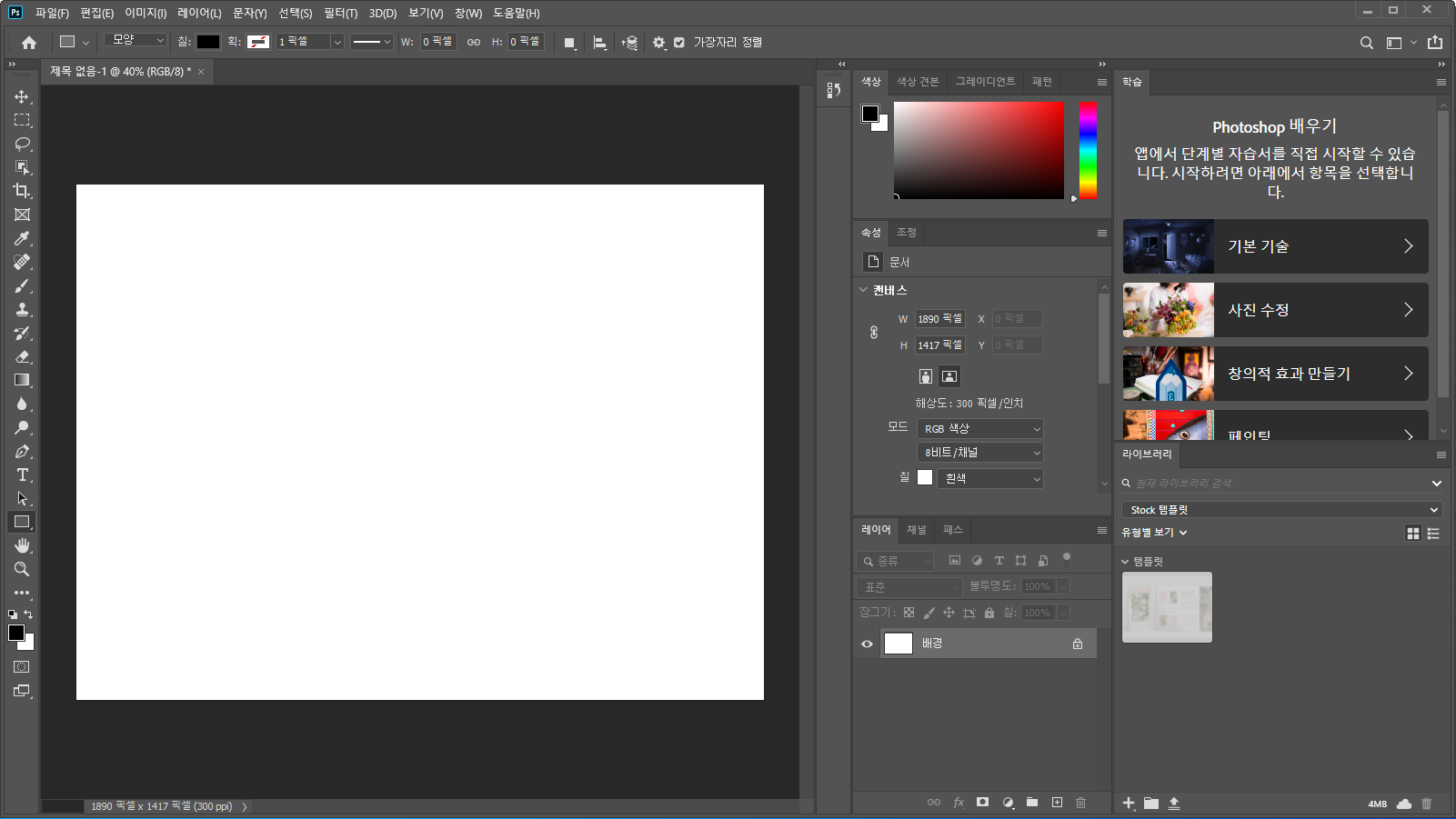Select the Clone Stamp tool
This screenshot has height=819, width=1456.
pos(22,309)
